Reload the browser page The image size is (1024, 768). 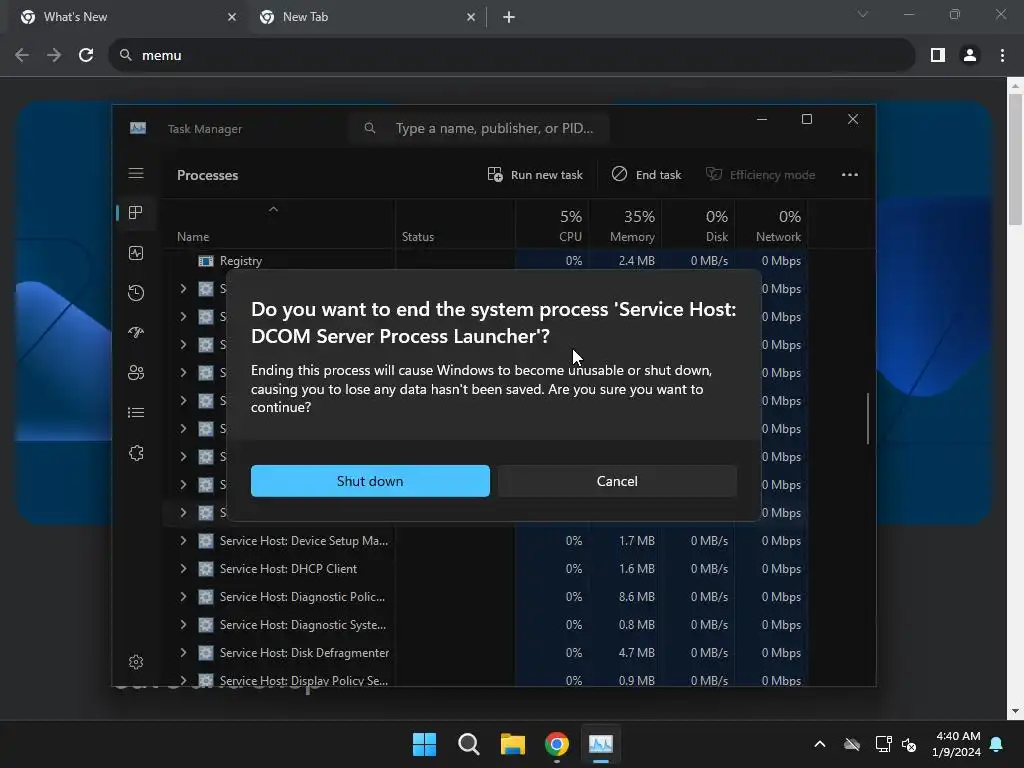click(86, 55)
